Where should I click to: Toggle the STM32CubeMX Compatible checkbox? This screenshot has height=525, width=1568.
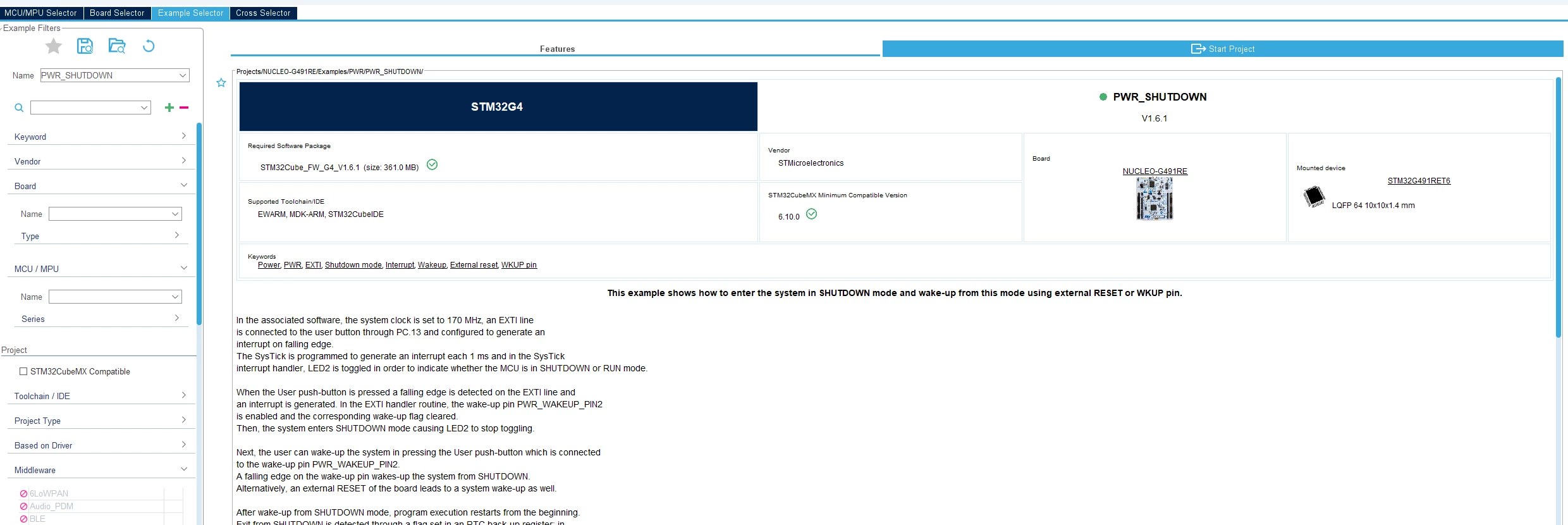(x=23, y=371)
